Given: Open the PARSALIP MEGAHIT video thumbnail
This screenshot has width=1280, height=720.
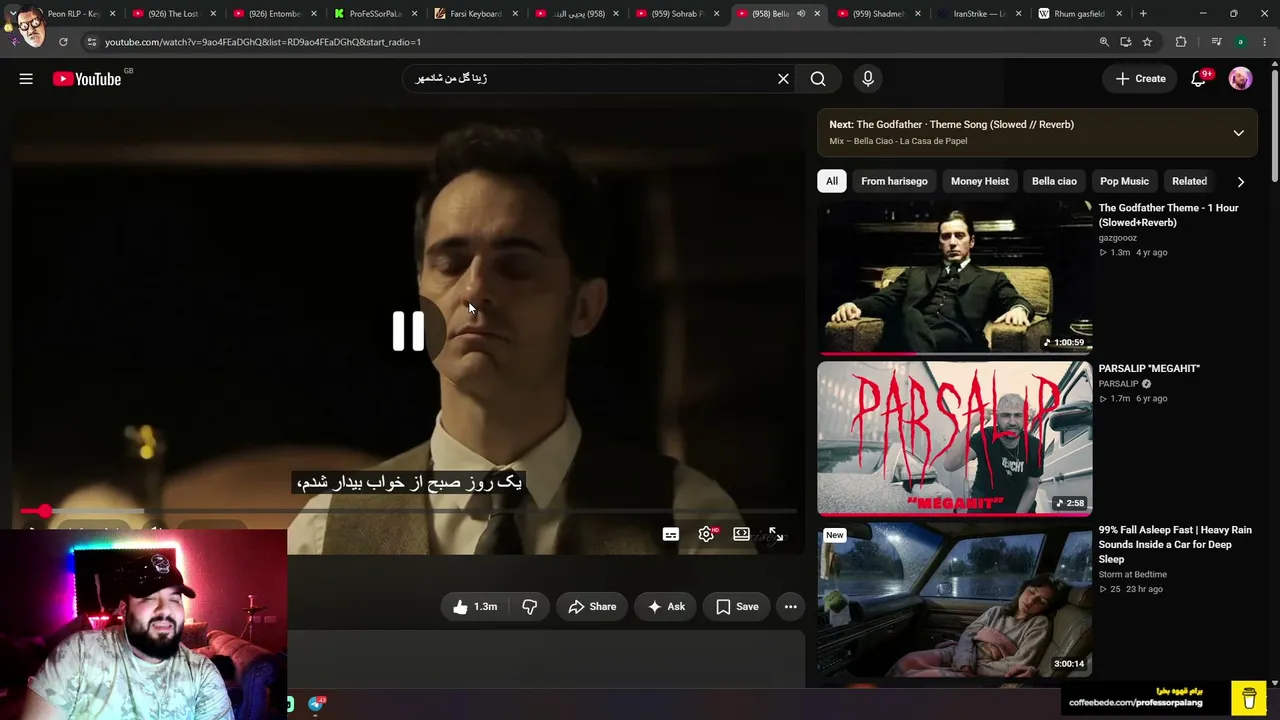Looking at the screenshot, I should tap(955, 438).
